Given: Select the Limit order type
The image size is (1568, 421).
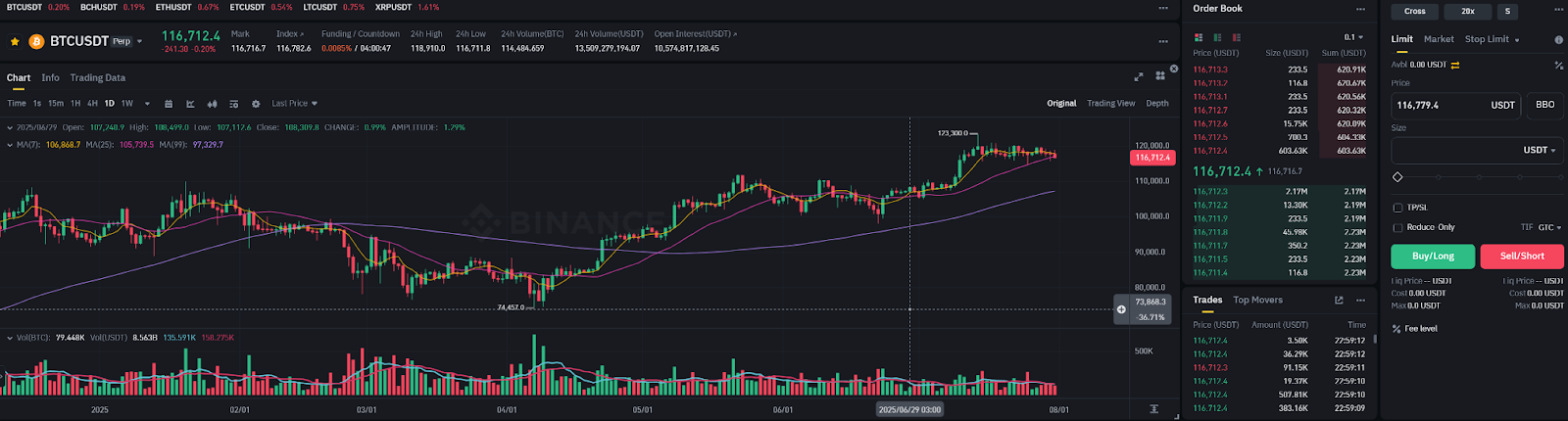Looking at the screenshot, I should point(1402,39).
